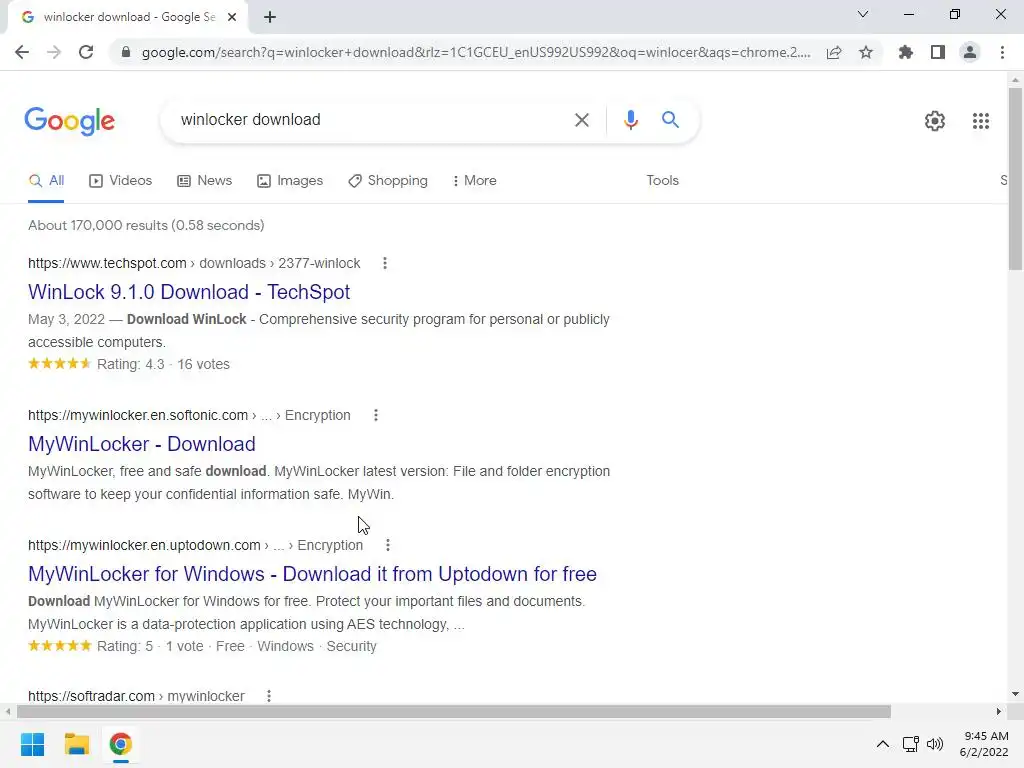Click the softradar.com mywinlocker URL
Image resolution: width=1024 pixels, height=768 pixels.
pos(136,696)
